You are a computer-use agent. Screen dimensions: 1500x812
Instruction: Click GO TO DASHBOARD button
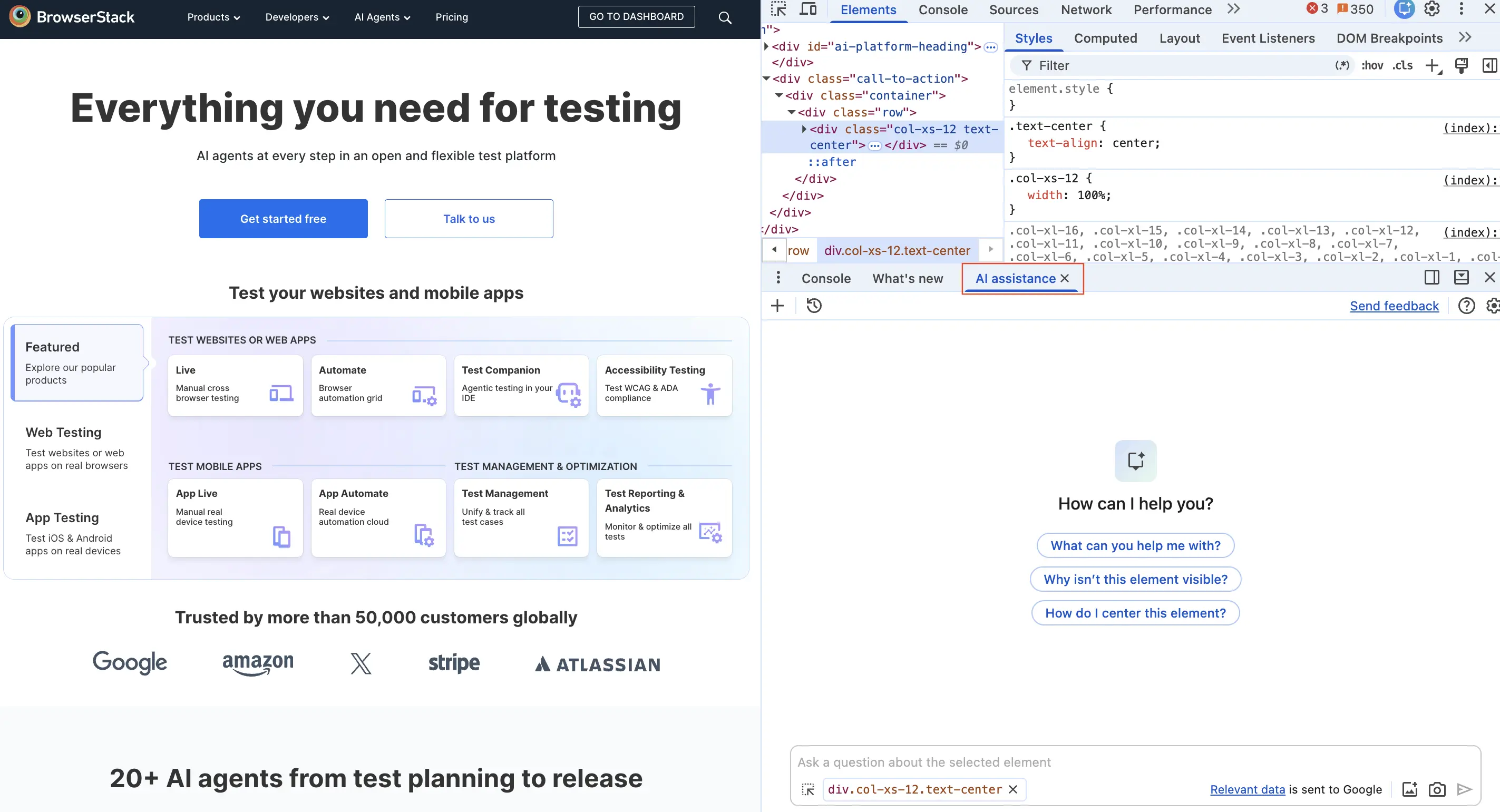[636, 17]
